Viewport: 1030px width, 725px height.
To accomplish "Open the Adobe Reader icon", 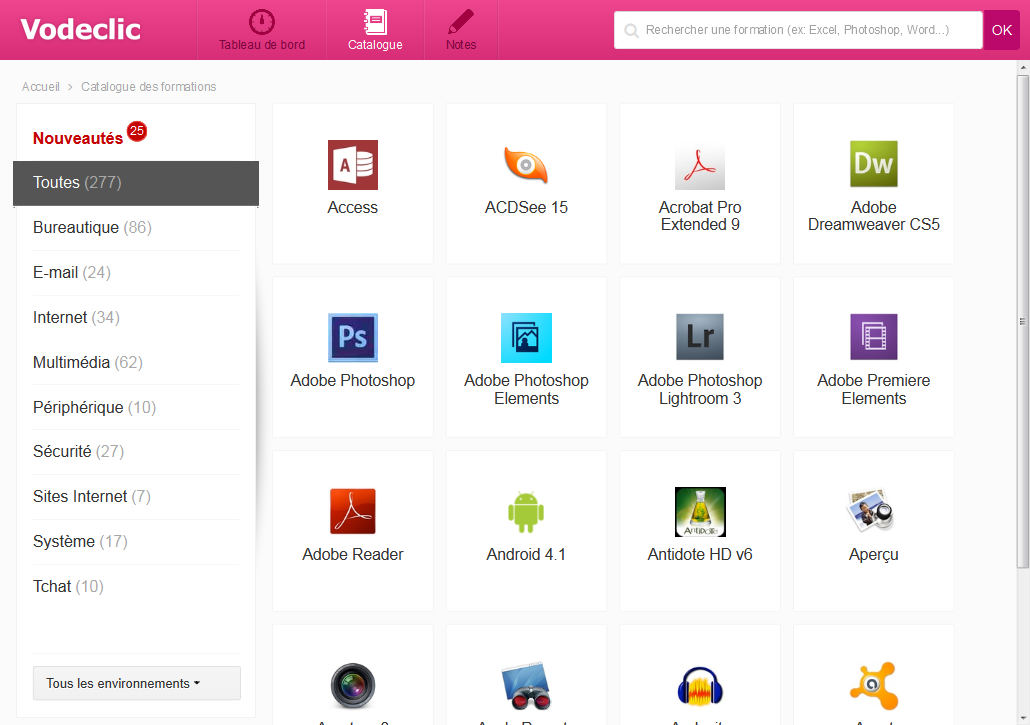I will 353,512.
